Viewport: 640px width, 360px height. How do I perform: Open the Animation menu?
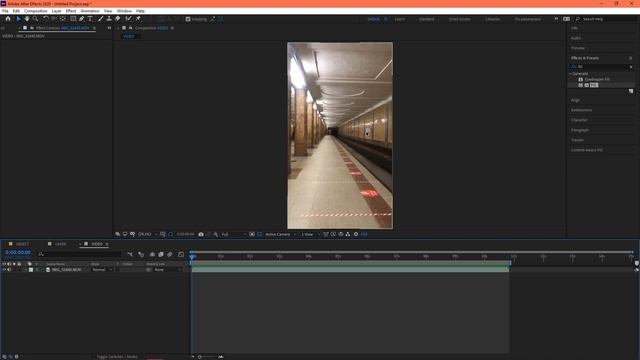point(90,11)
